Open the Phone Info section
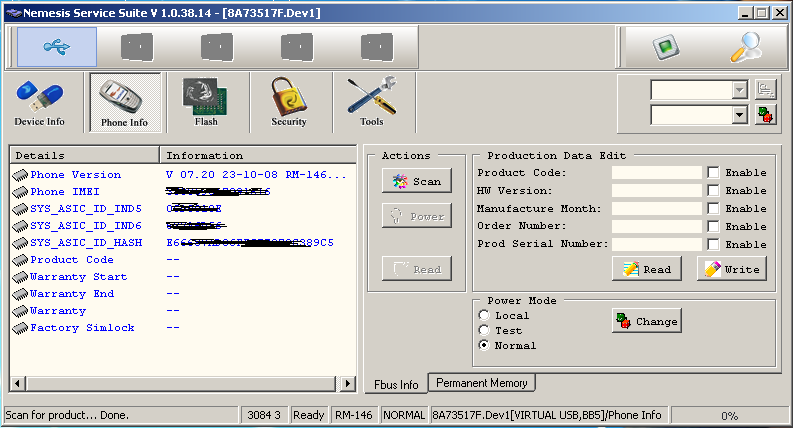Image resolution: width=793 pixels, height=428 pixels. (x=125, y=103)
